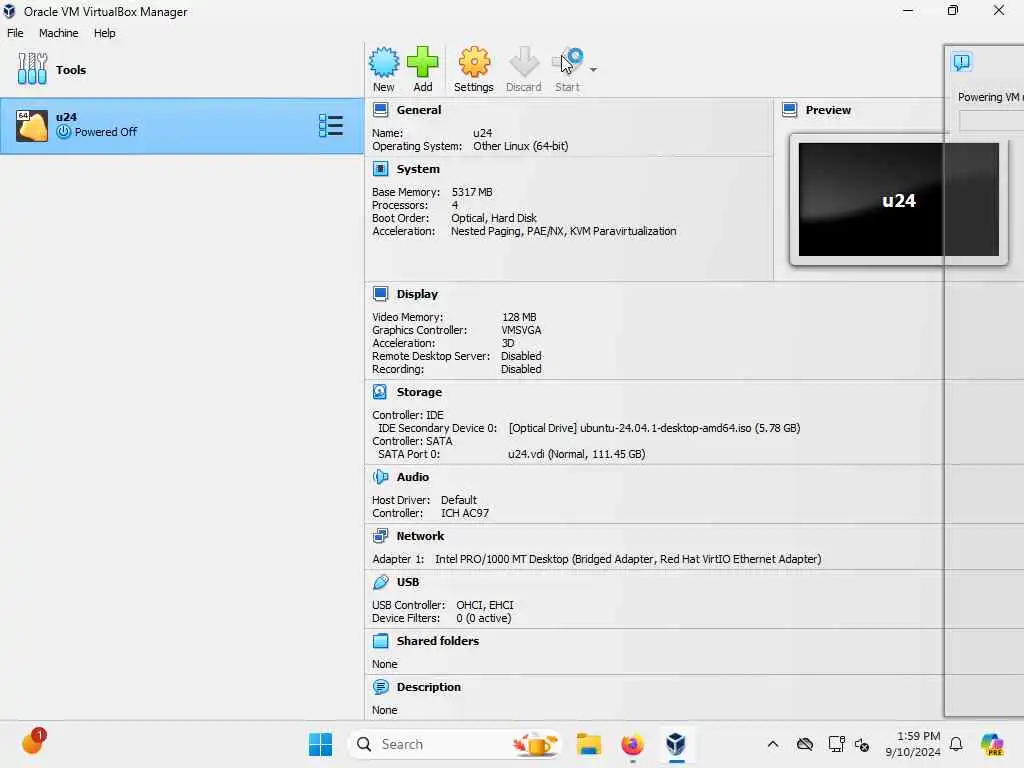Open the System settings heading link
Screen dimensions: 1024x768
[x=418, y=169]
